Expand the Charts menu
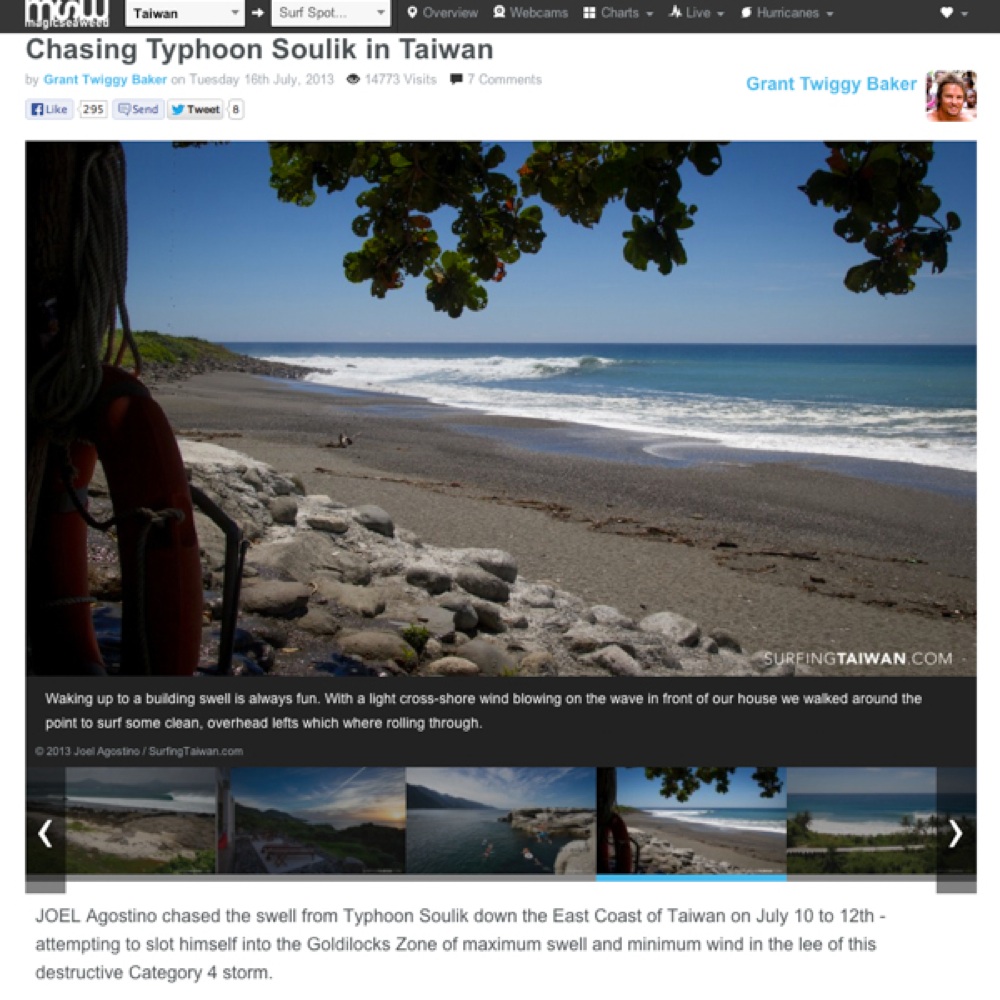 pyautogui.click(x=618, y=13)
